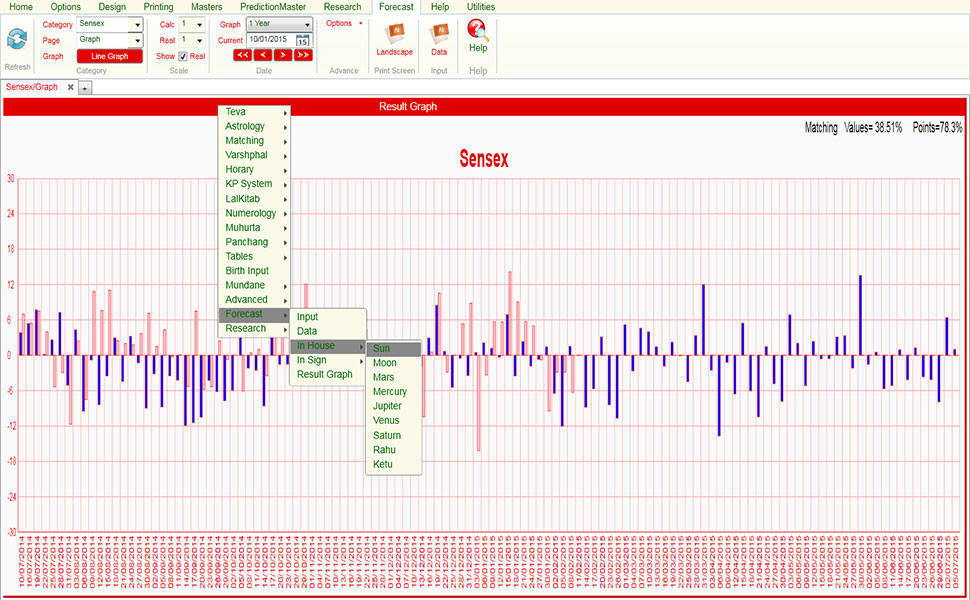Pick Saturn from planet list

(394, 435)
